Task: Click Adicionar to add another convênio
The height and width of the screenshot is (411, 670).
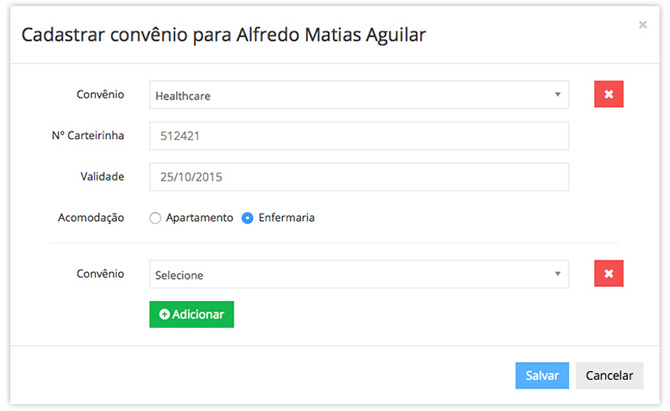Action: (191, 314)
